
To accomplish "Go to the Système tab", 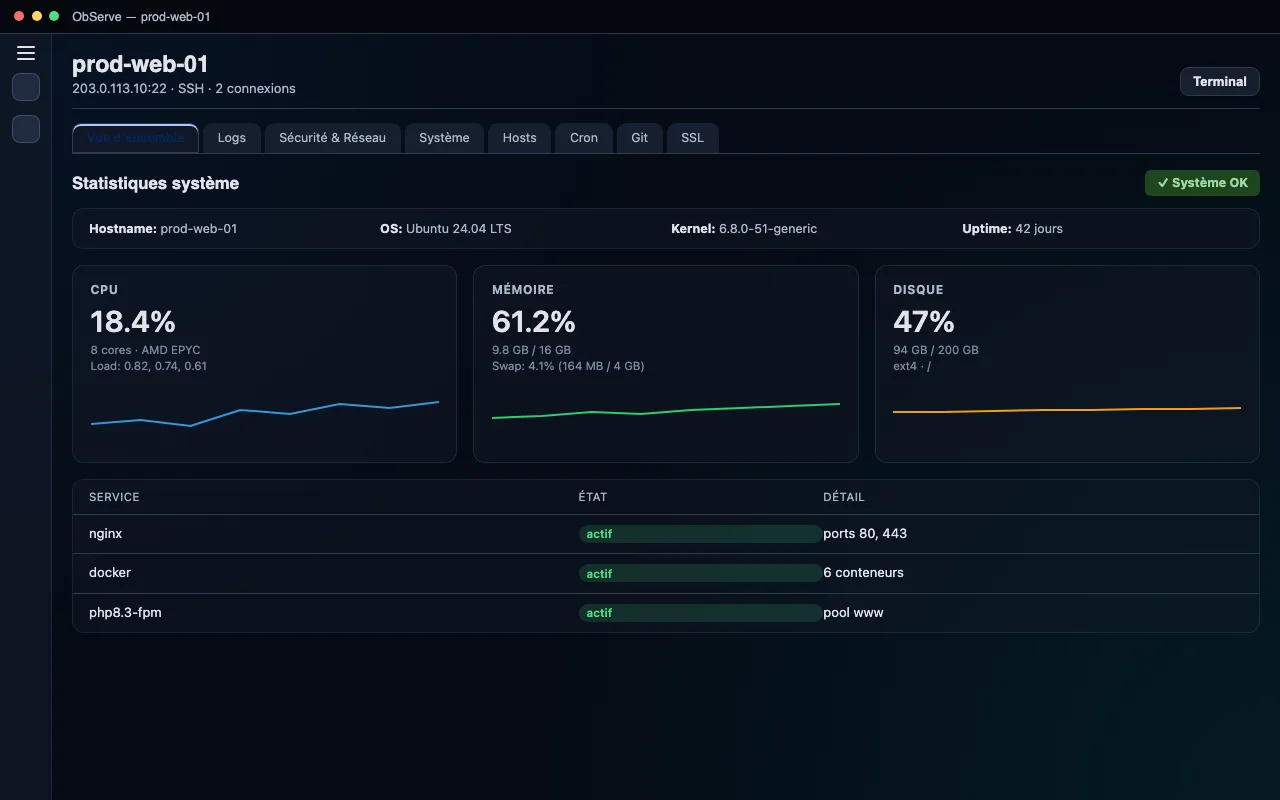I will click(444, 138).
